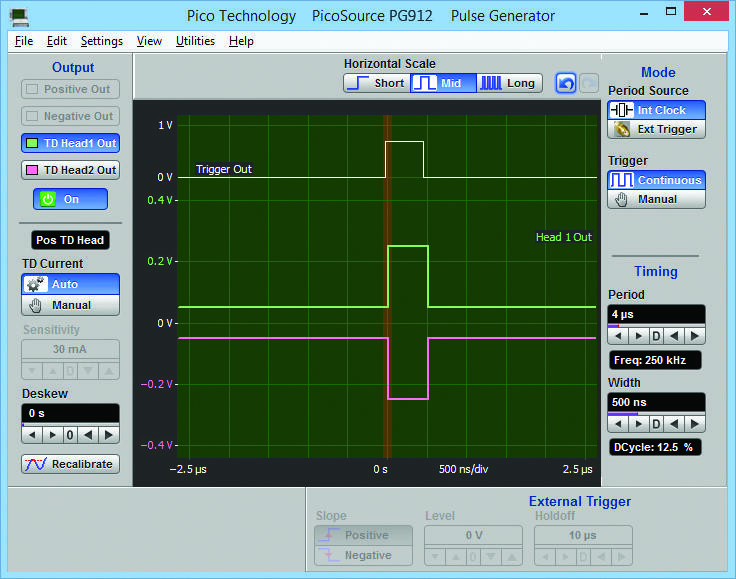Select Continuous trigger mode
Screen dimensions: 736x579
(656, 180)
